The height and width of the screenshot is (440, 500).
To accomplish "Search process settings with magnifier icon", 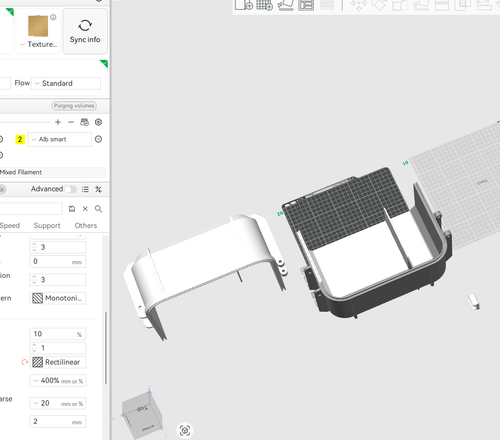I will pyautogui.click(x=98, y=209).
